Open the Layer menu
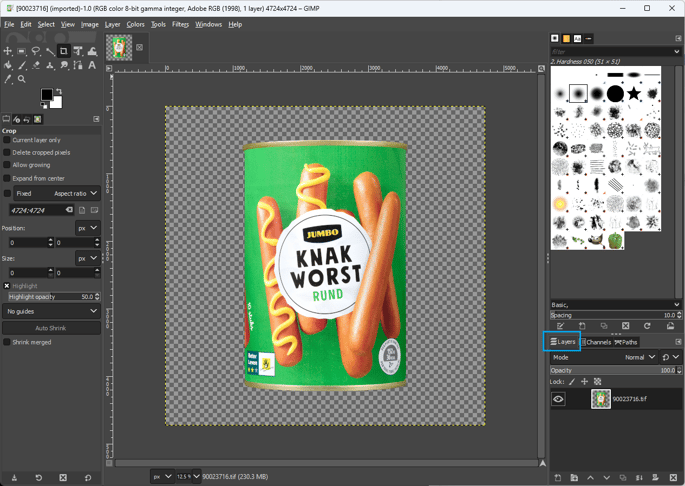Viewport: 685px width, 486px height. (x=112, y=24)
